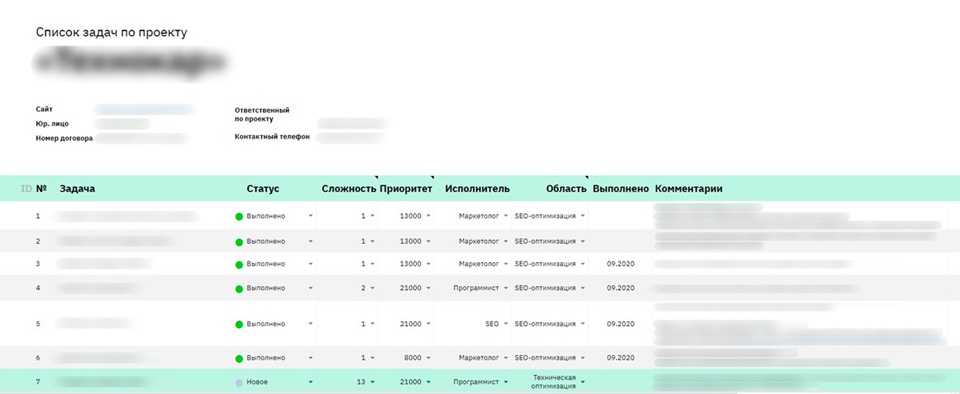960x394 pixels.
Task: Open area dropdown arrow in row 7
Action: click(x=583, y=382)
